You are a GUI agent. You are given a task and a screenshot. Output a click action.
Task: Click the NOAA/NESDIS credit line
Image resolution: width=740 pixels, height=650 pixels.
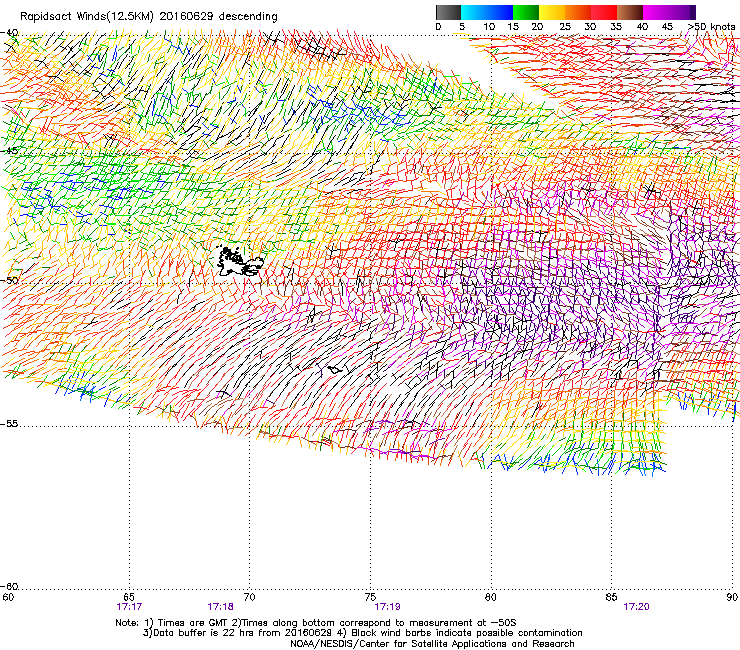[x=432, y=644]
